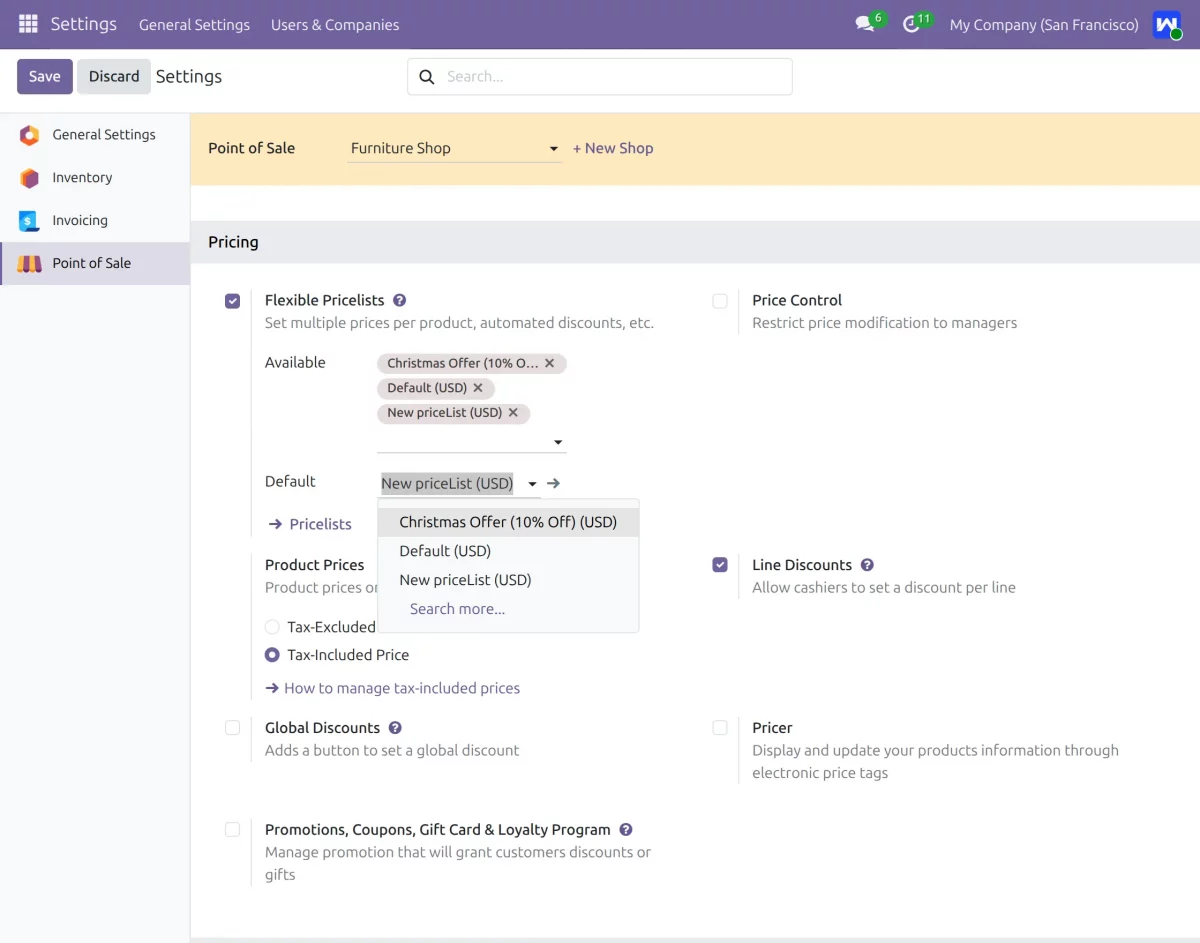1200x943 pixels.
Task: Select the Tax-Included Price radio button
Action: point(272,655)
